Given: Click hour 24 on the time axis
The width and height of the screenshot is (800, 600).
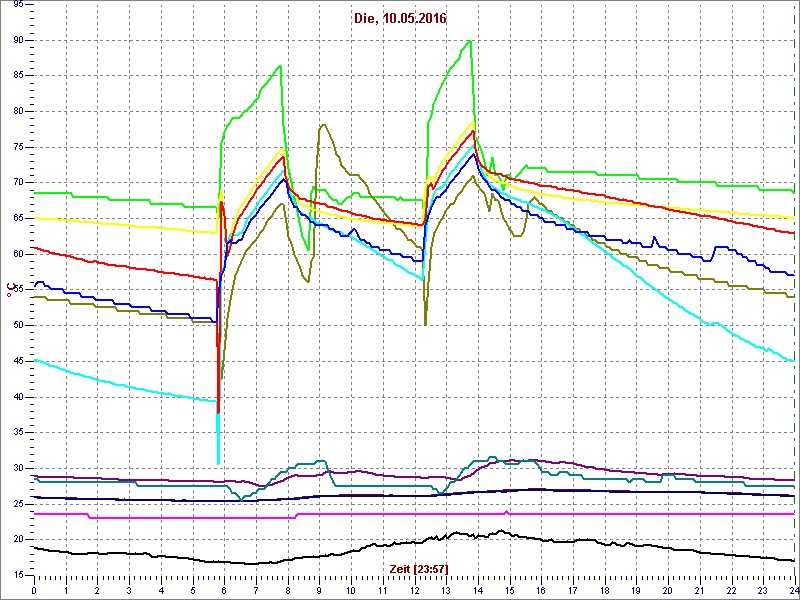Looking at the screenshot, I should (793, 590).
